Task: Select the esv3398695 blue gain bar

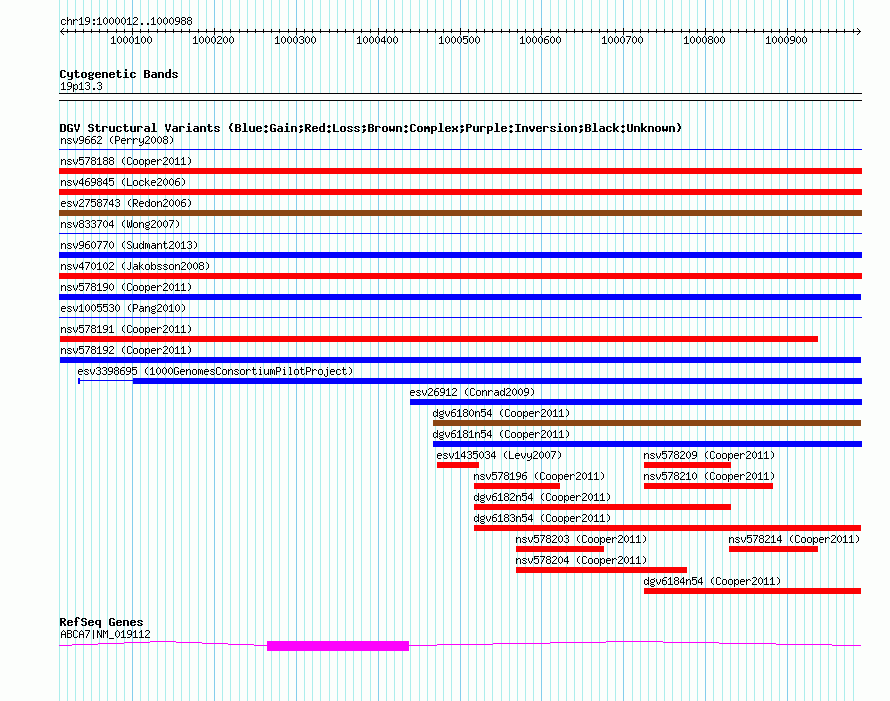Action: point(497,381)
